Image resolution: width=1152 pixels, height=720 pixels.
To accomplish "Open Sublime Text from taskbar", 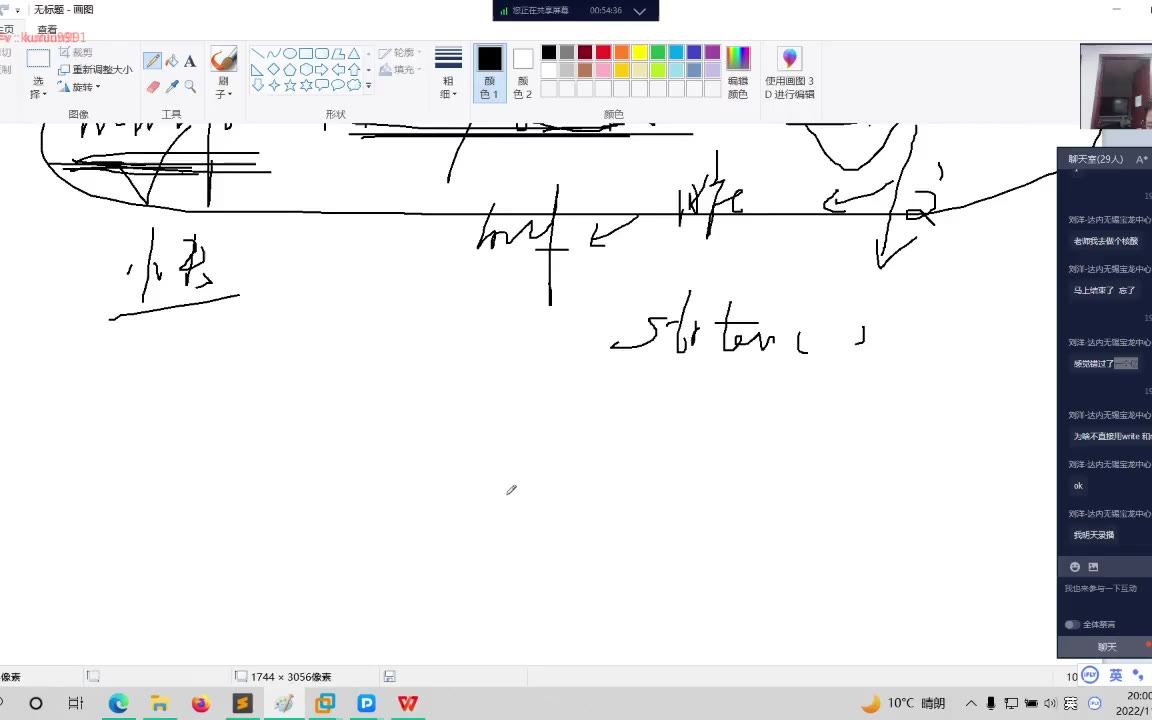I will [x=242, y=703].
